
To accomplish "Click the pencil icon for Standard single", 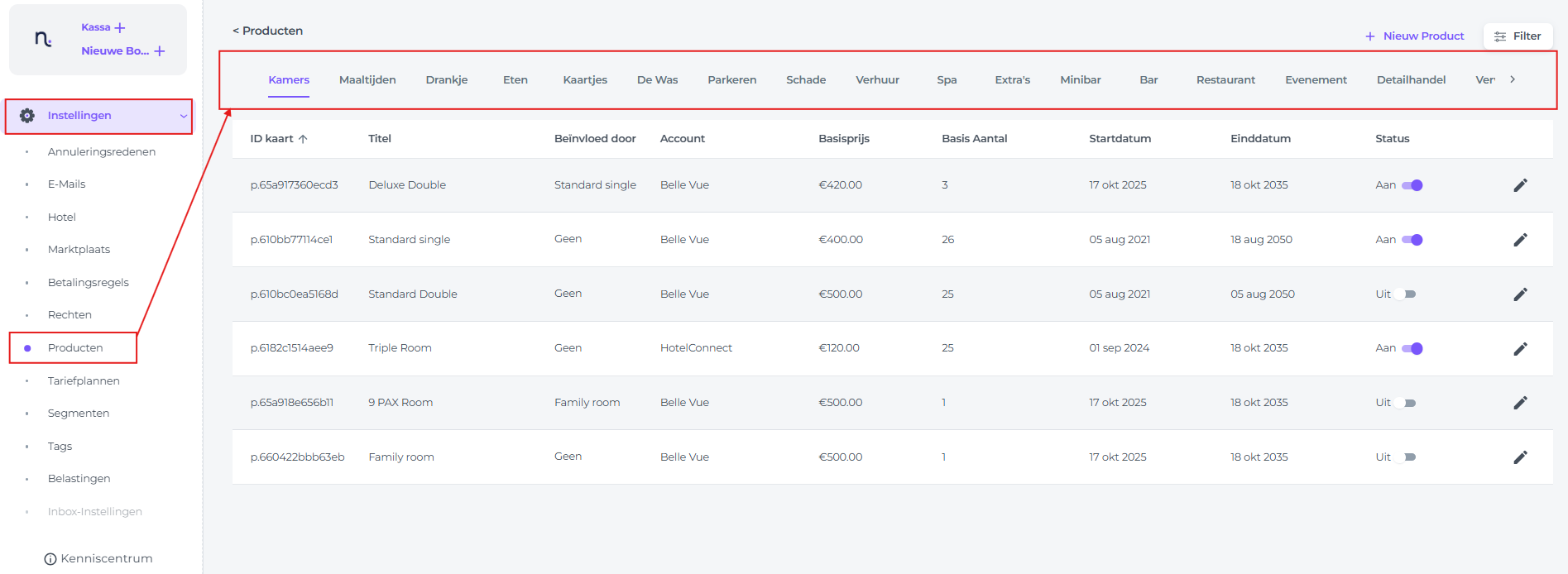I will [1520, 240].
